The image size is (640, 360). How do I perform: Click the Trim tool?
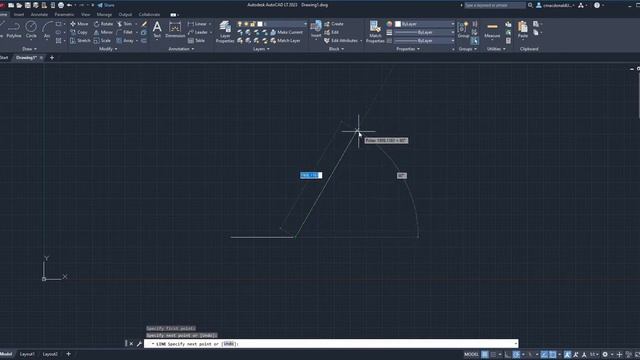tap(124, 24)
